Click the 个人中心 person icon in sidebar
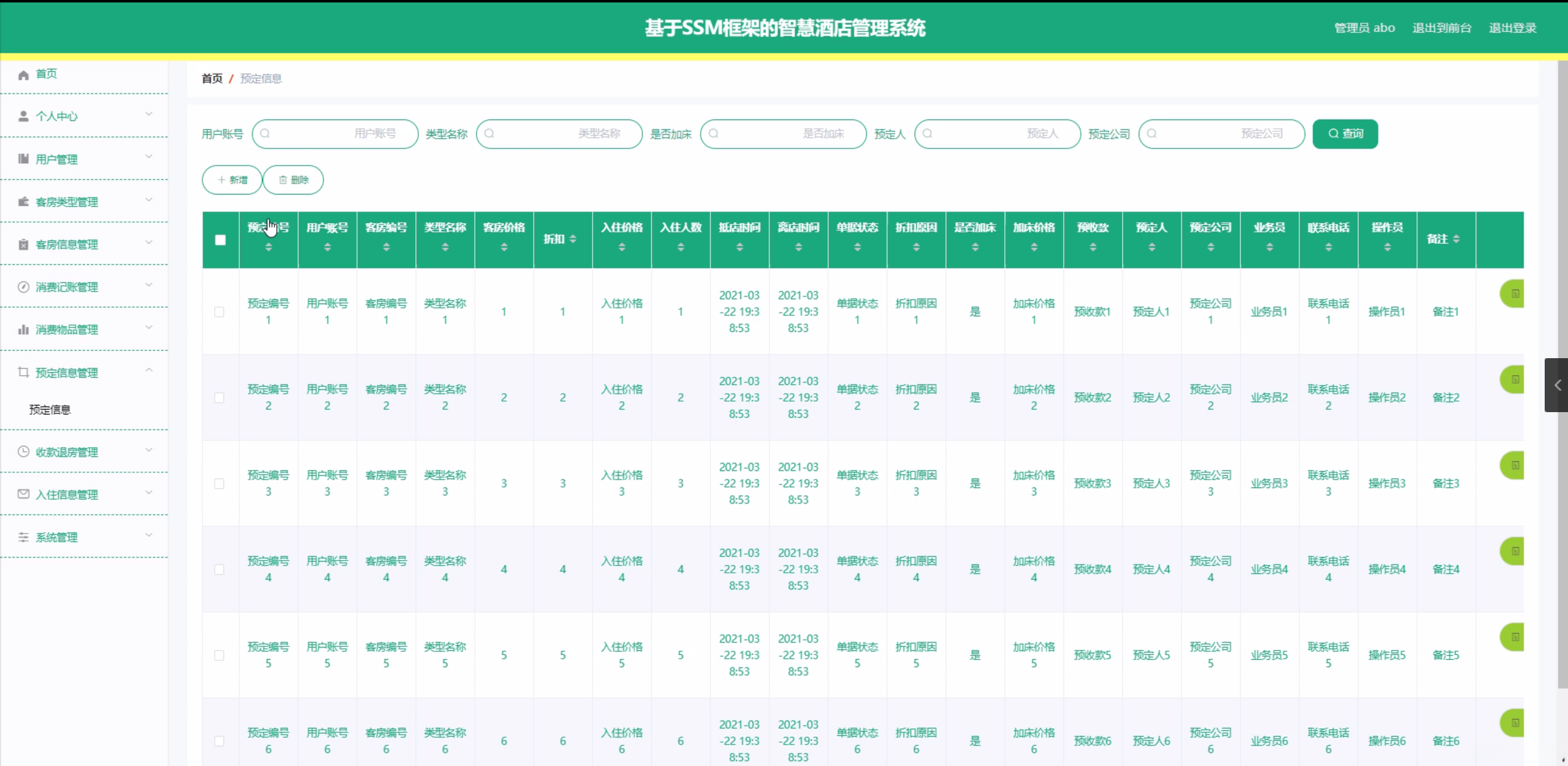This screenshot has height=766, width=1568. [x=23, y=117]
